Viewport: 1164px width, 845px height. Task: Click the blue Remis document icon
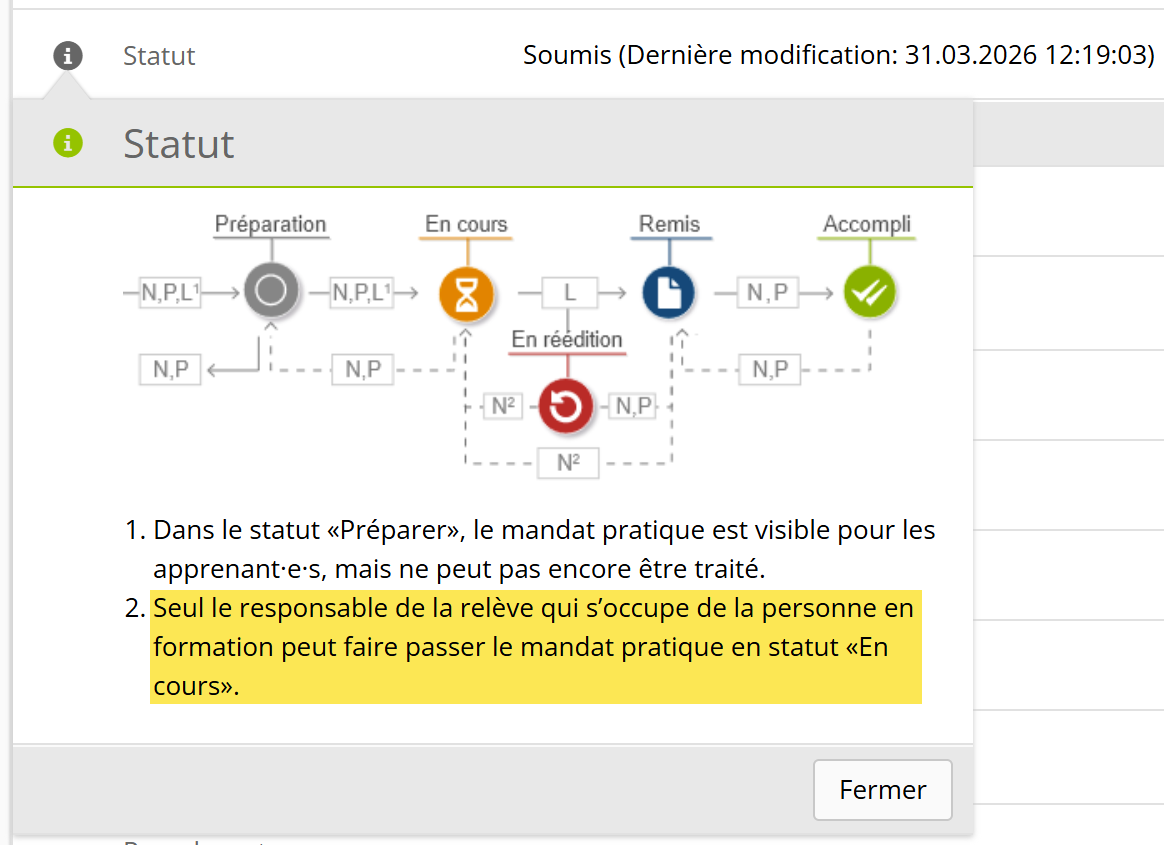point(669,293)
